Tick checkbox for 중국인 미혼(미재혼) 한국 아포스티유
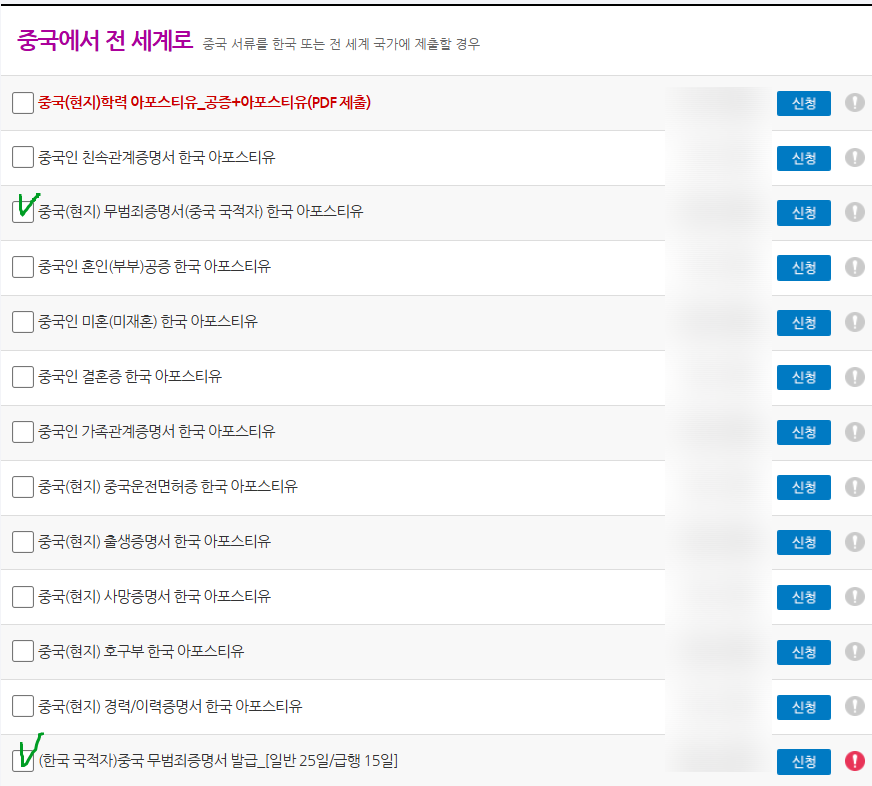Viewport: 872px width, 786px height. click(x=23, y=322)
